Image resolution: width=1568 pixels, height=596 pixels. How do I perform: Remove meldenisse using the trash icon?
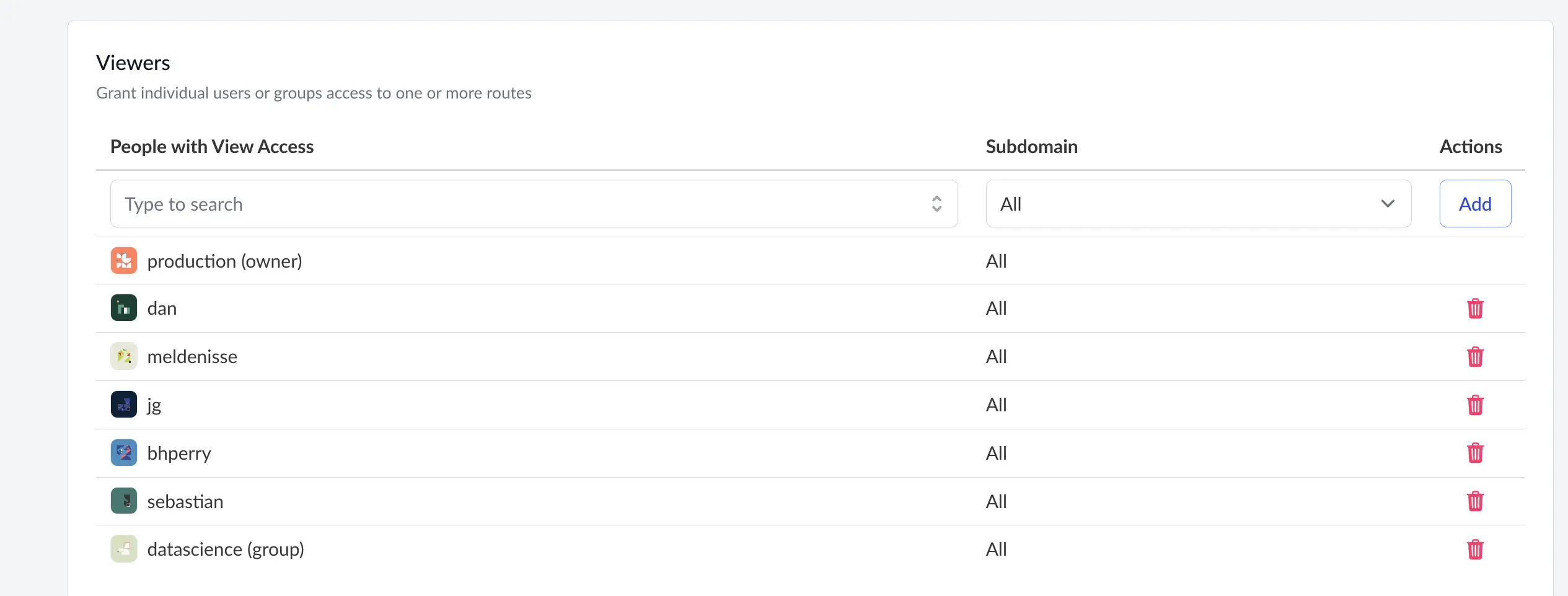click(x=1475, y=357)
